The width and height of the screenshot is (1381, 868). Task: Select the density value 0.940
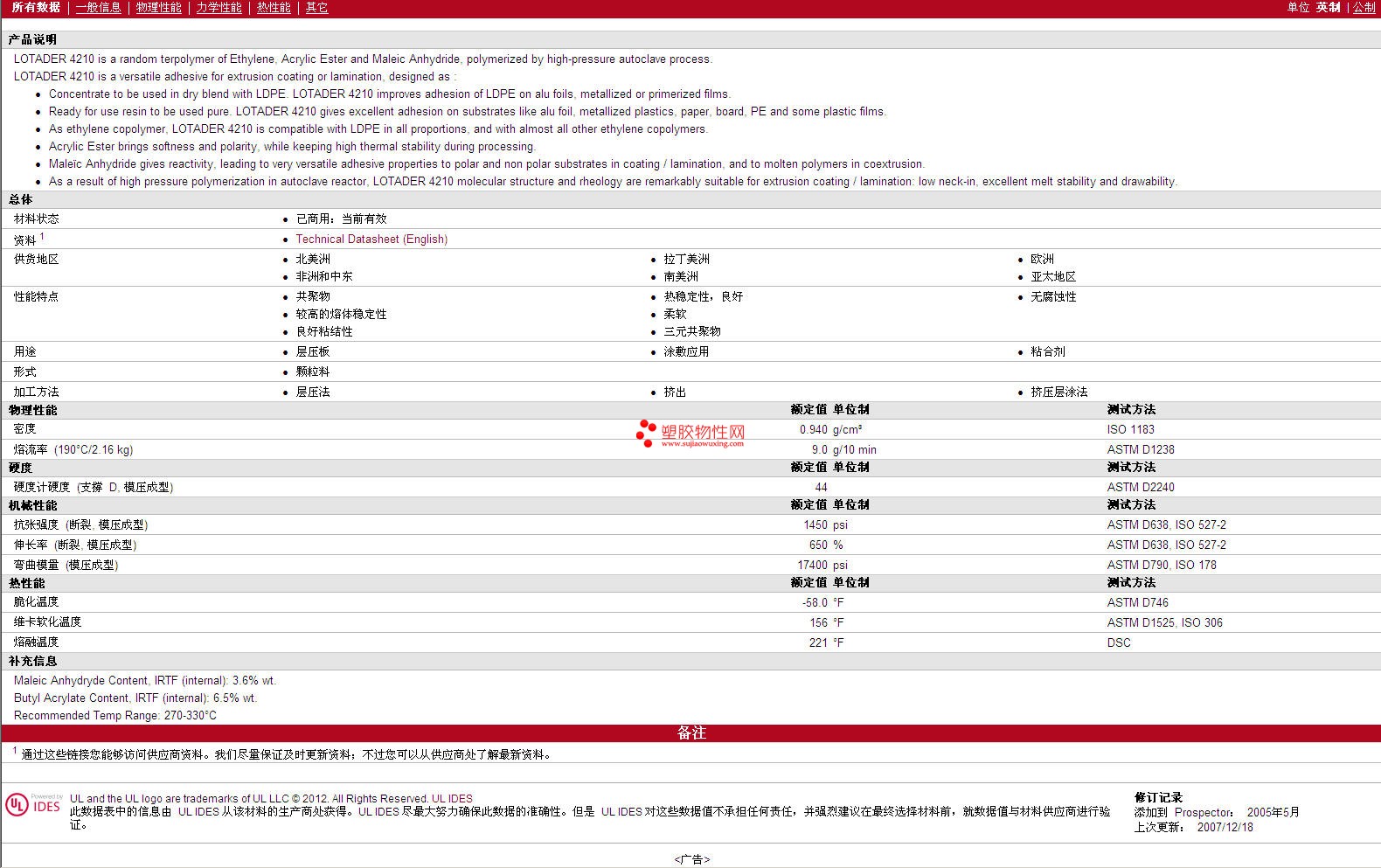pyautogui.click(x=813, y=430)
